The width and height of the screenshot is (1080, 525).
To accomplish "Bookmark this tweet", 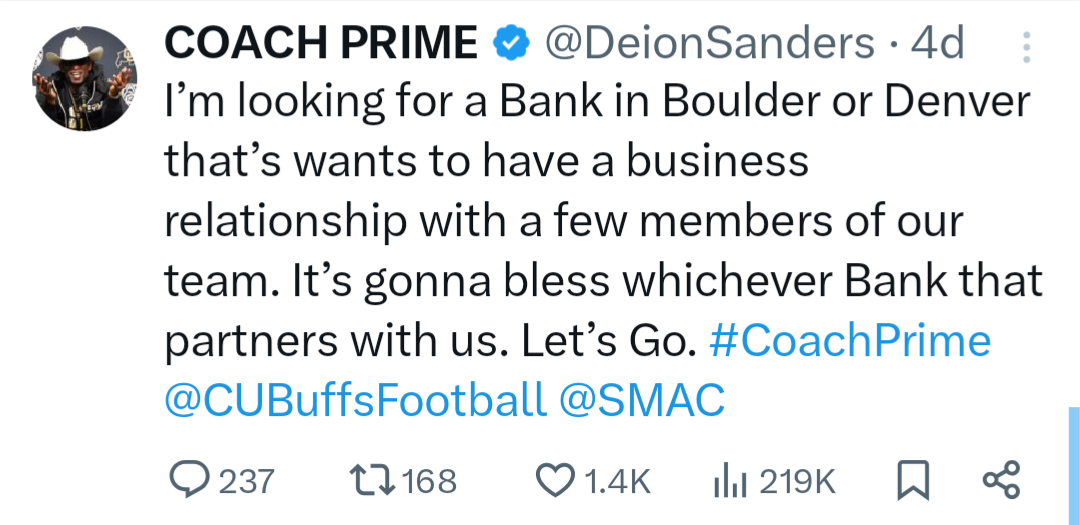I will (912, 482).
